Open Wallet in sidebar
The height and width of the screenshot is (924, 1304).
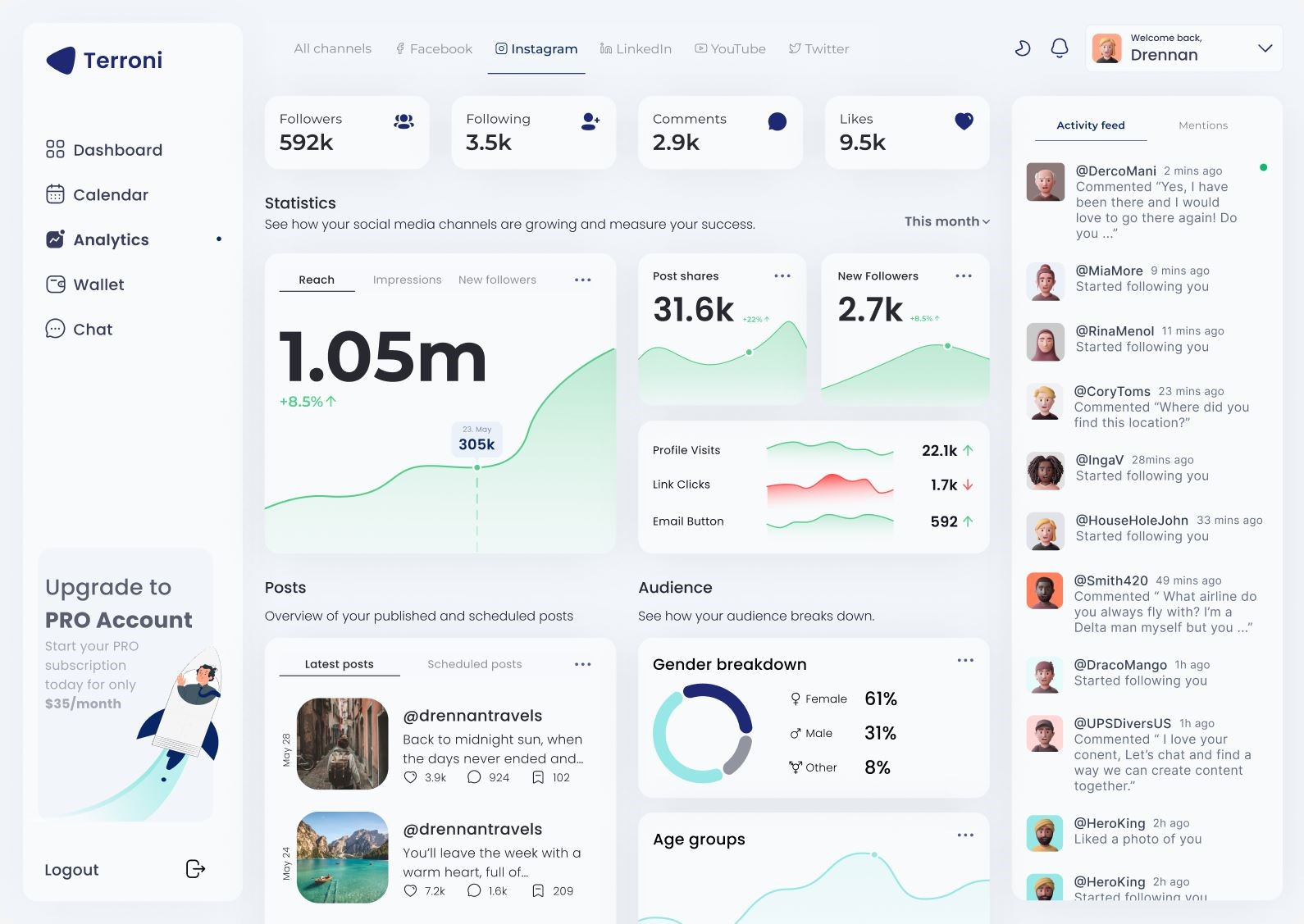click(85, 284)
